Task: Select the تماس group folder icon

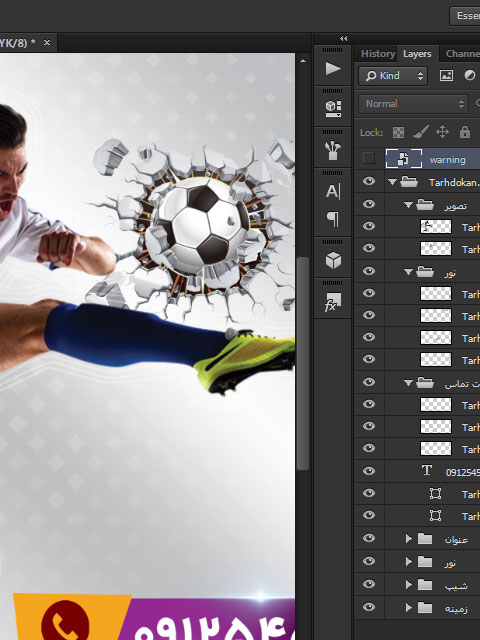Action: pos(424,382)
